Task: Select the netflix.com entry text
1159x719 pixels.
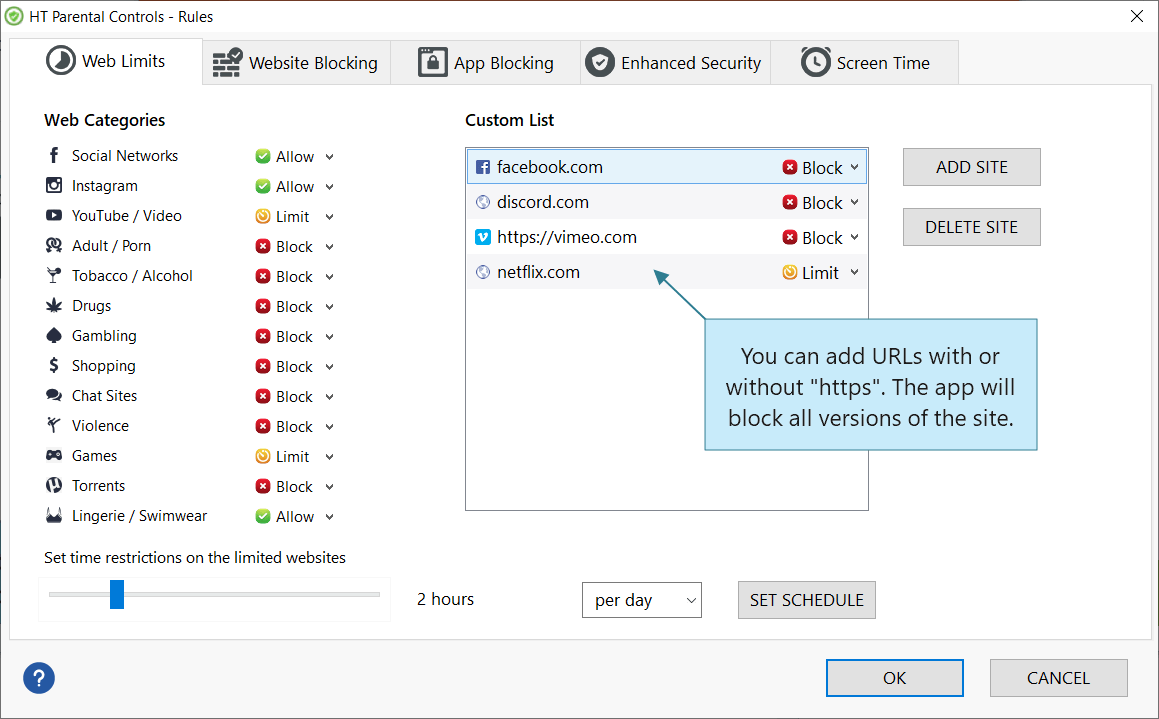Action: point(538,272)
